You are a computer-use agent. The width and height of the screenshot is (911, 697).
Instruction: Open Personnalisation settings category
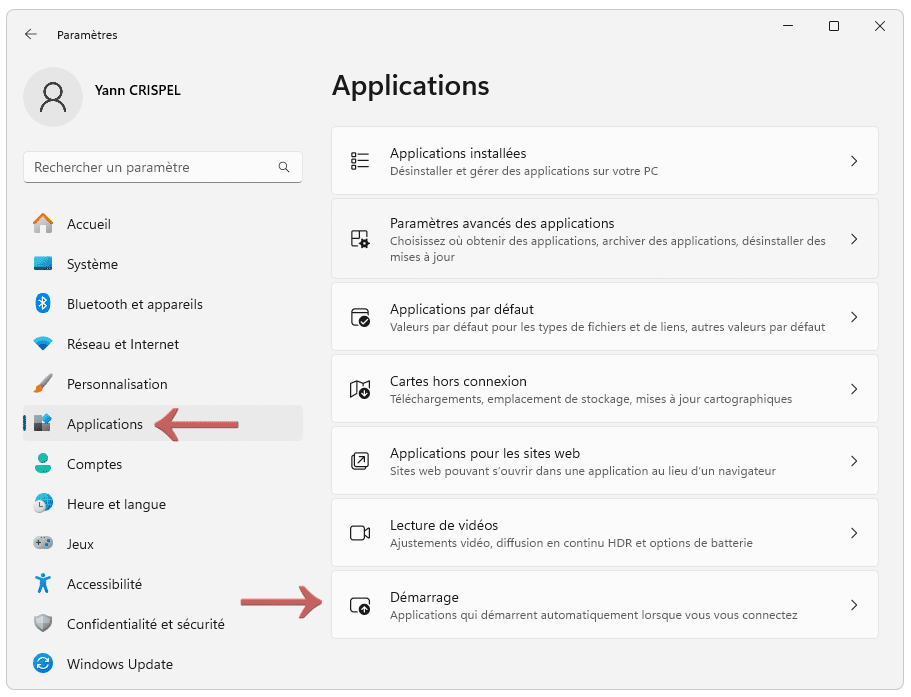tap(116, 384)
